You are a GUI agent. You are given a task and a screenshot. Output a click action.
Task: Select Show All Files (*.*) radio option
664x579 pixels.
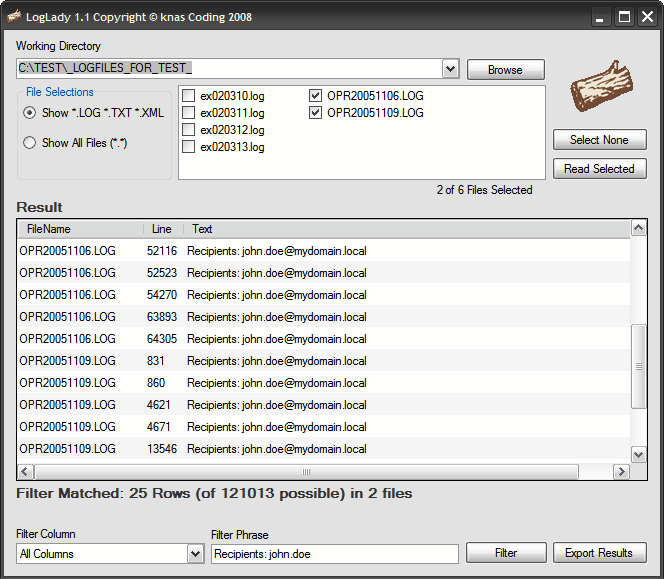[x=30, y=143]
